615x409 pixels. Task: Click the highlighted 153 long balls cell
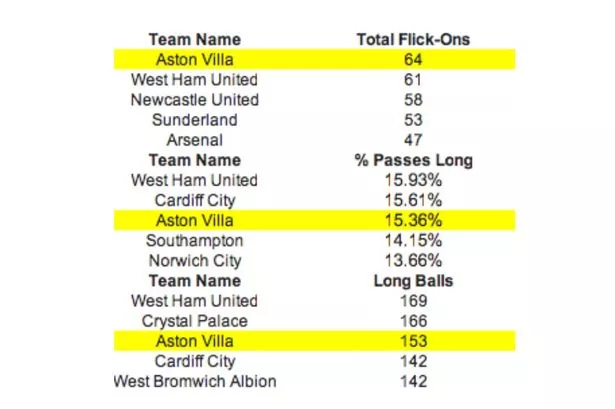pos(413,341)
